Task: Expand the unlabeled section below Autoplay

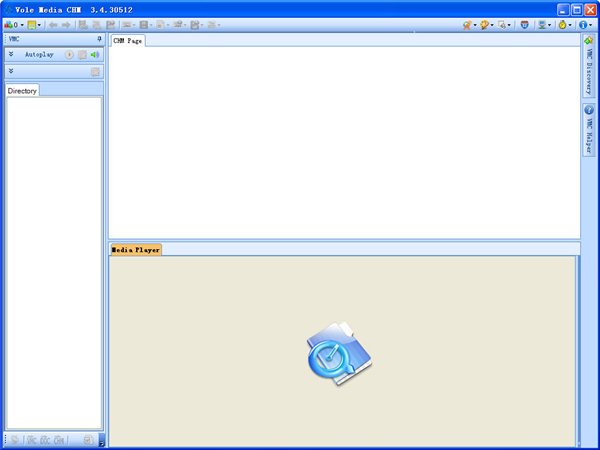Action: [11, 71]
